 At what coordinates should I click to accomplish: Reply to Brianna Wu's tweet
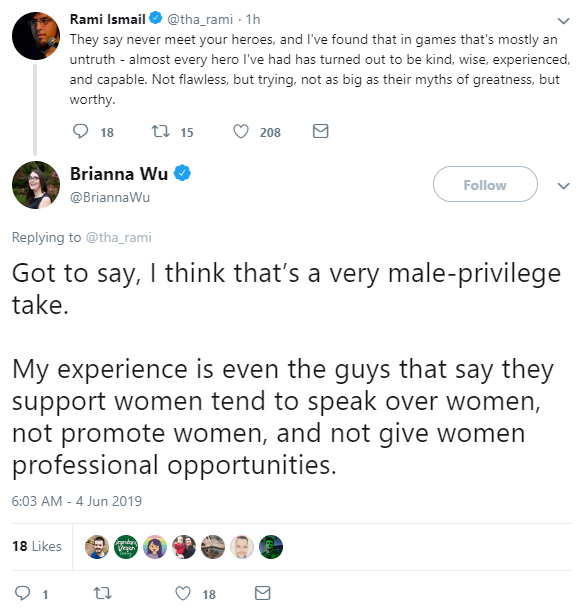click(22, 593)
